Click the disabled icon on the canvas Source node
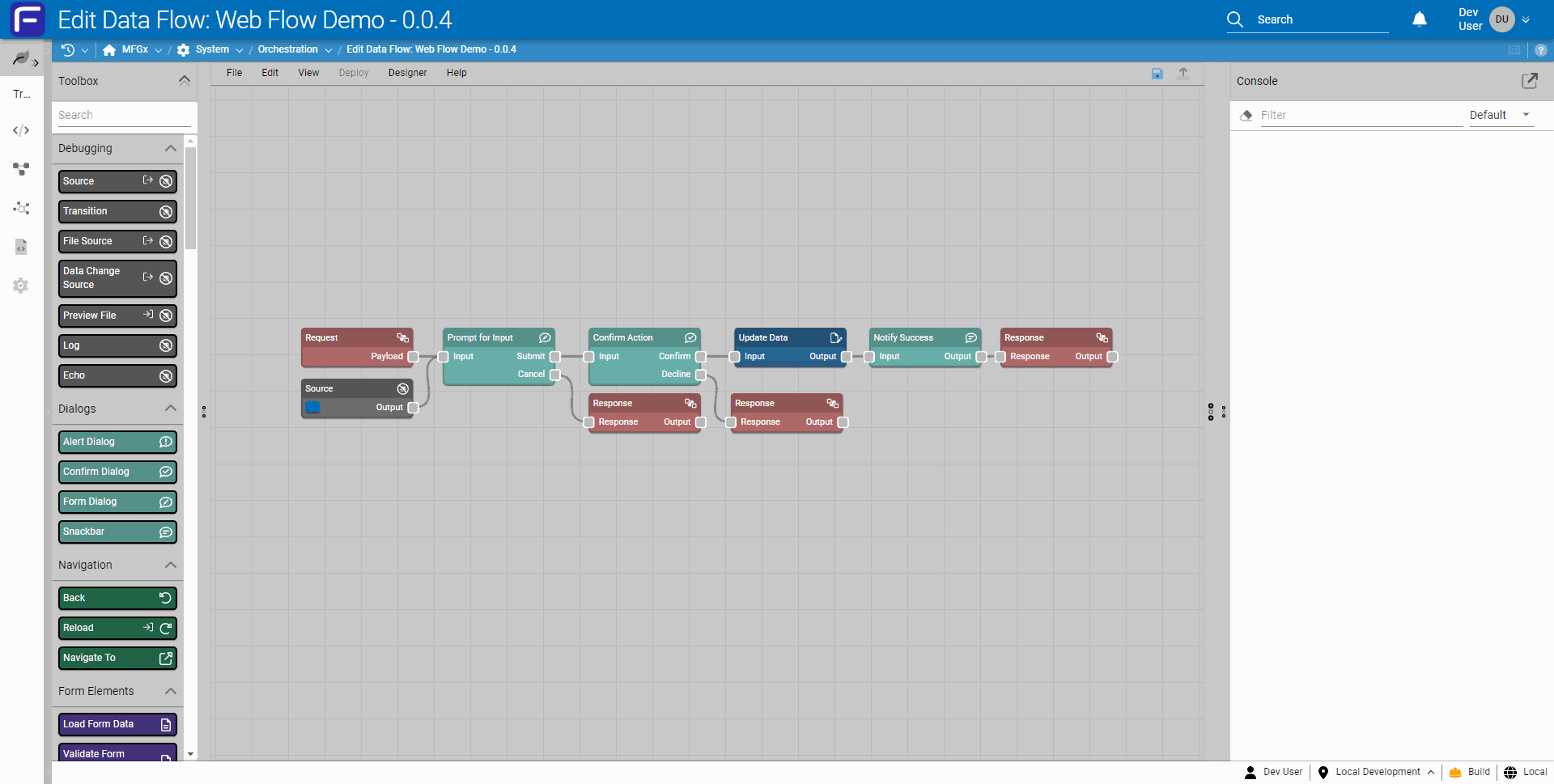This screenshot has width=1554, height=784. (x=403, y=389)
